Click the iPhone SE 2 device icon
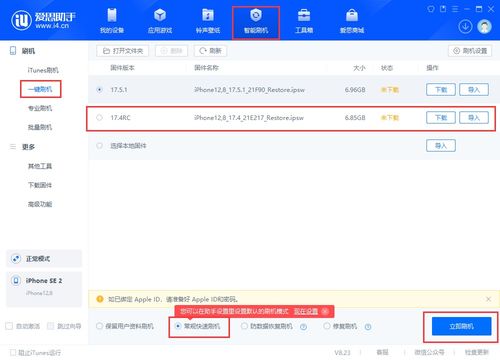 pos(16,281)
